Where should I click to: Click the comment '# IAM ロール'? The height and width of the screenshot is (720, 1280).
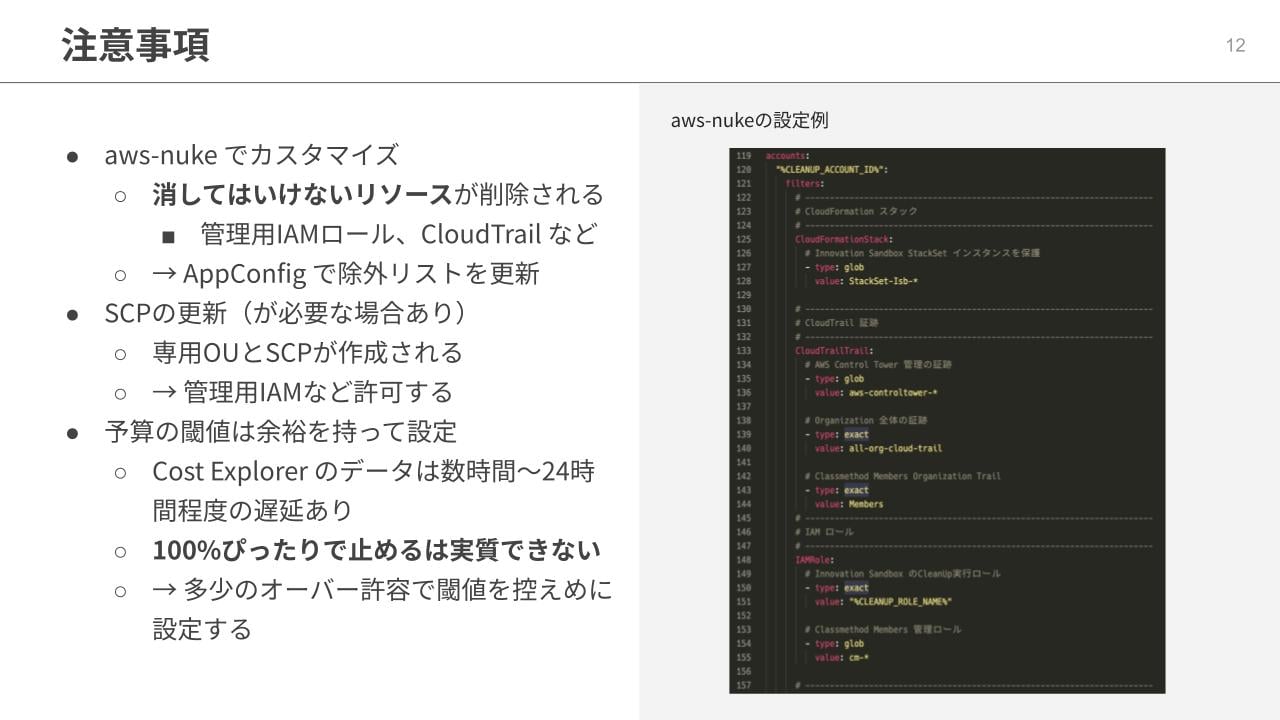(824, 532)
